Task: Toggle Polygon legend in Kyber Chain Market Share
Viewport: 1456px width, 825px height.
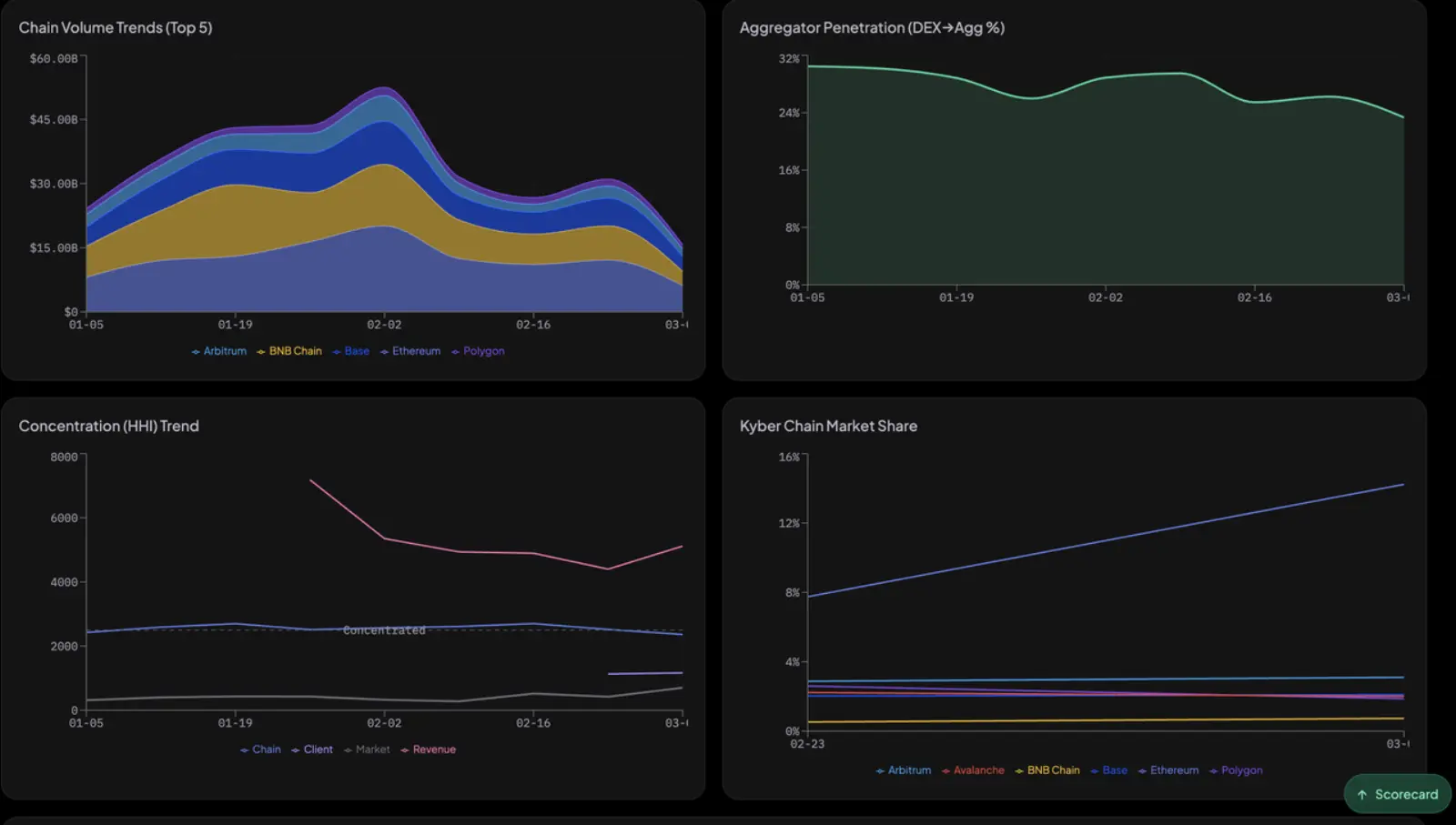Action: point(1236,770)
